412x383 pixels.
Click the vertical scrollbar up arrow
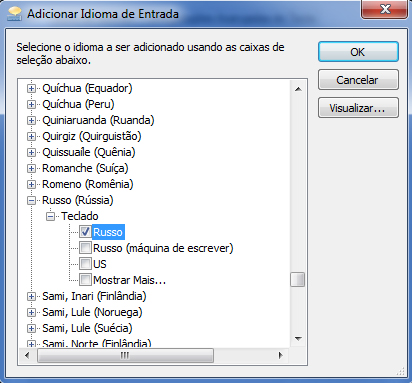(298, 89)
